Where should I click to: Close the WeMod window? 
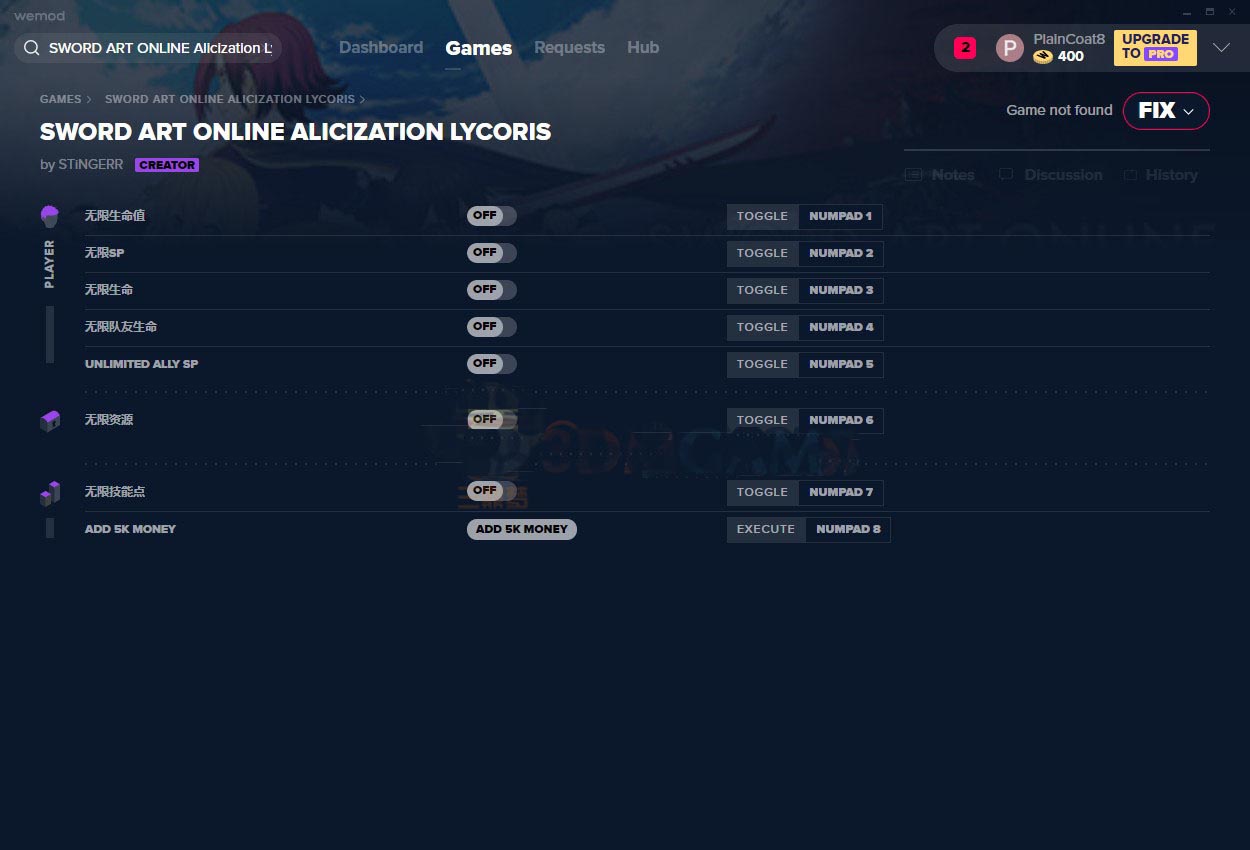[x=1233, y=12]
